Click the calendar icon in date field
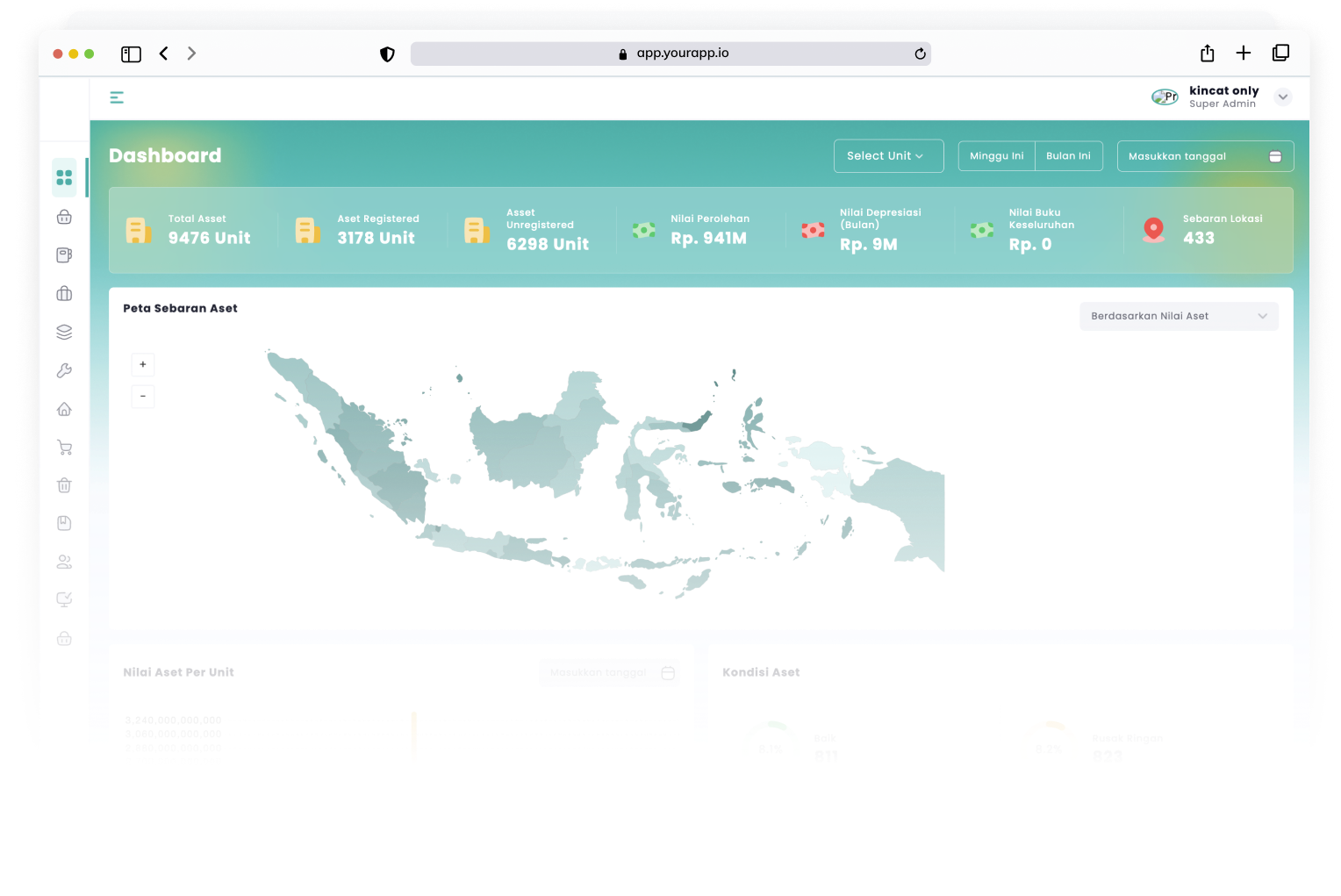This screenshot has height=896, width=1341. click(1275, 156)
